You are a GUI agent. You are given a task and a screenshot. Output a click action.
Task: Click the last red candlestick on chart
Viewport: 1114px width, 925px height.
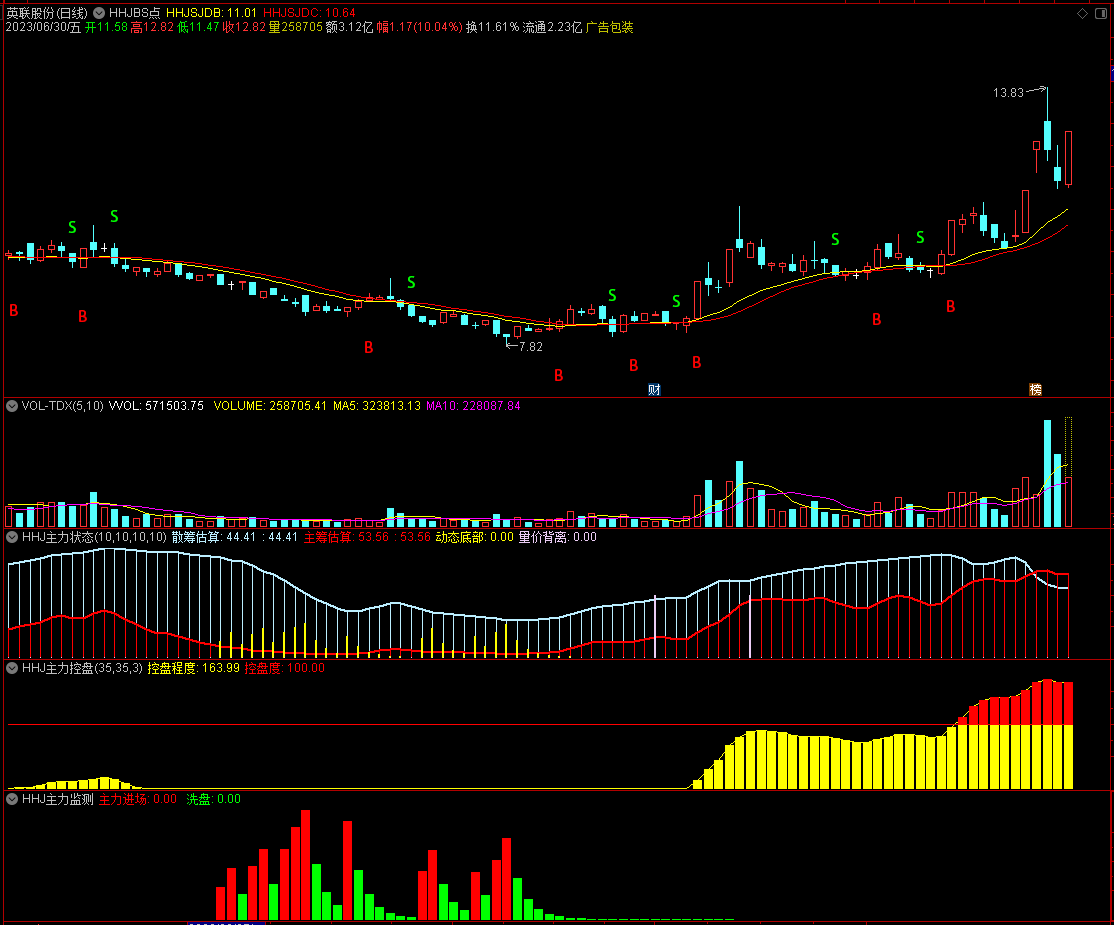[1068, 158]
